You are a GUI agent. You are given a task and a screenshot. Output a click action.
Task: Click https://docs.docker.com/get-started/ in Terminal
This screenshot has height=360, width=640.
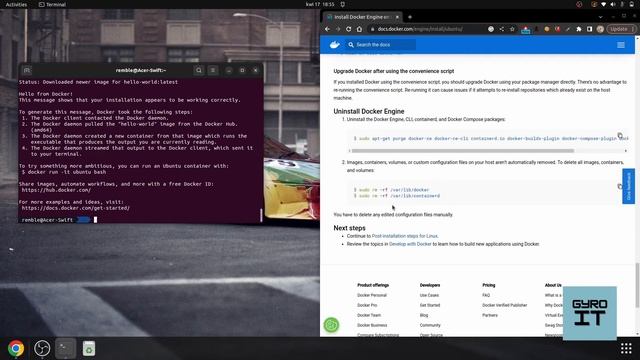76,208
